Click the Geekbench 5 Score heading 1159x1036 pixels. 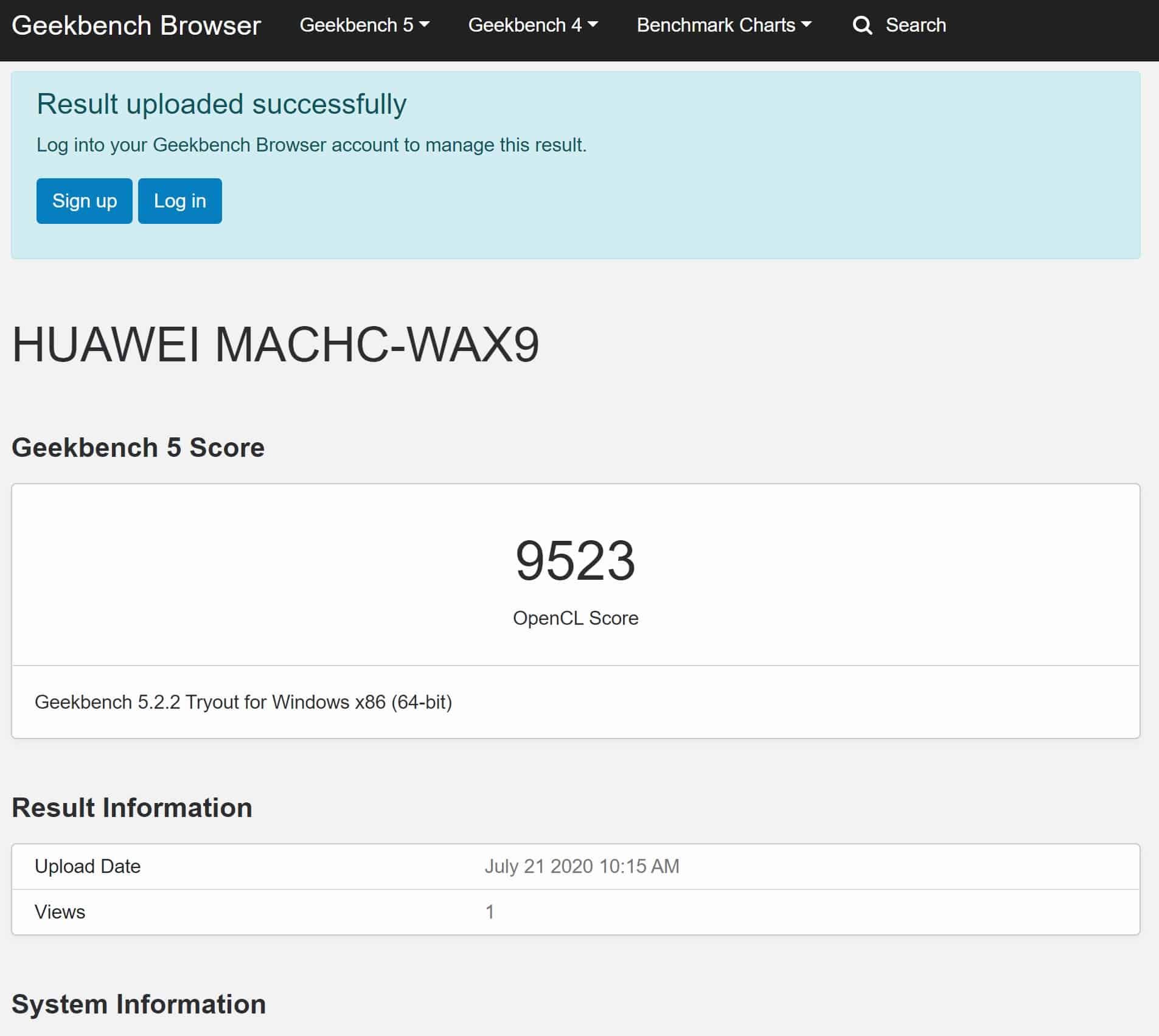click(138, 448)
